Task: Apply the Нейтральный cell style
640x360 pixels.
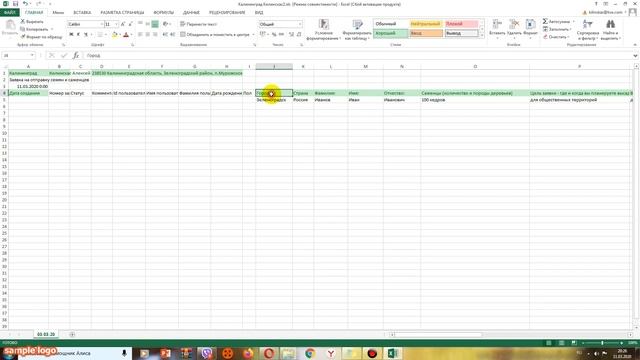Action: [x=426, y=24]
